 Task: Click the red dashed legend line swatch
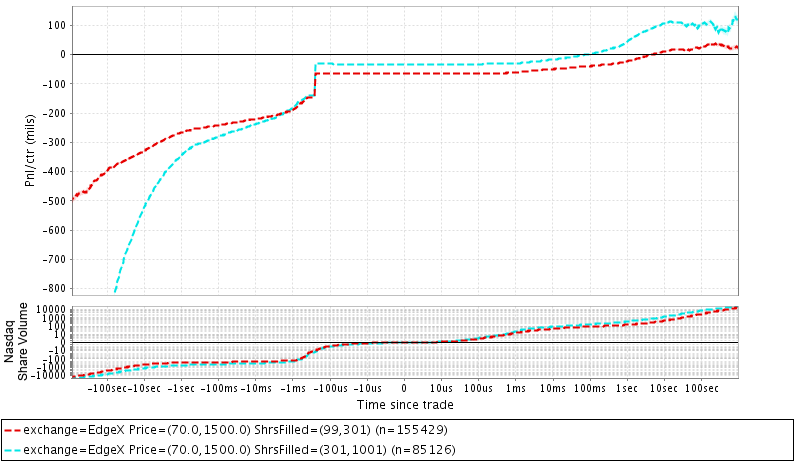point(13,428)
